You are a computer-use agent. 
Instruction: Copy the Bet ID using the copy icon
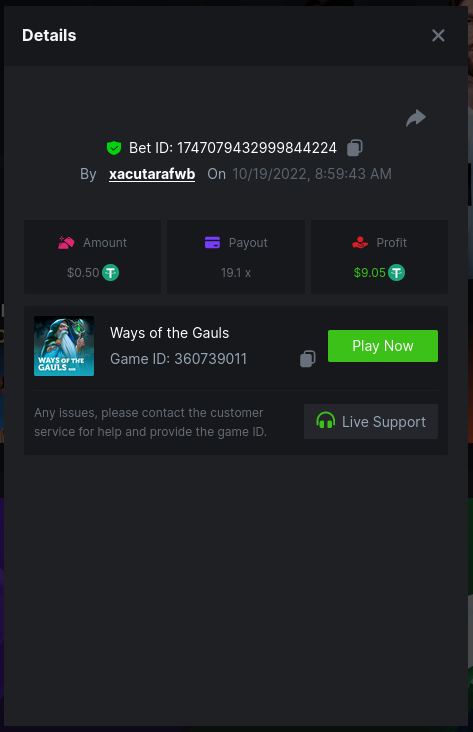(355, 148)
